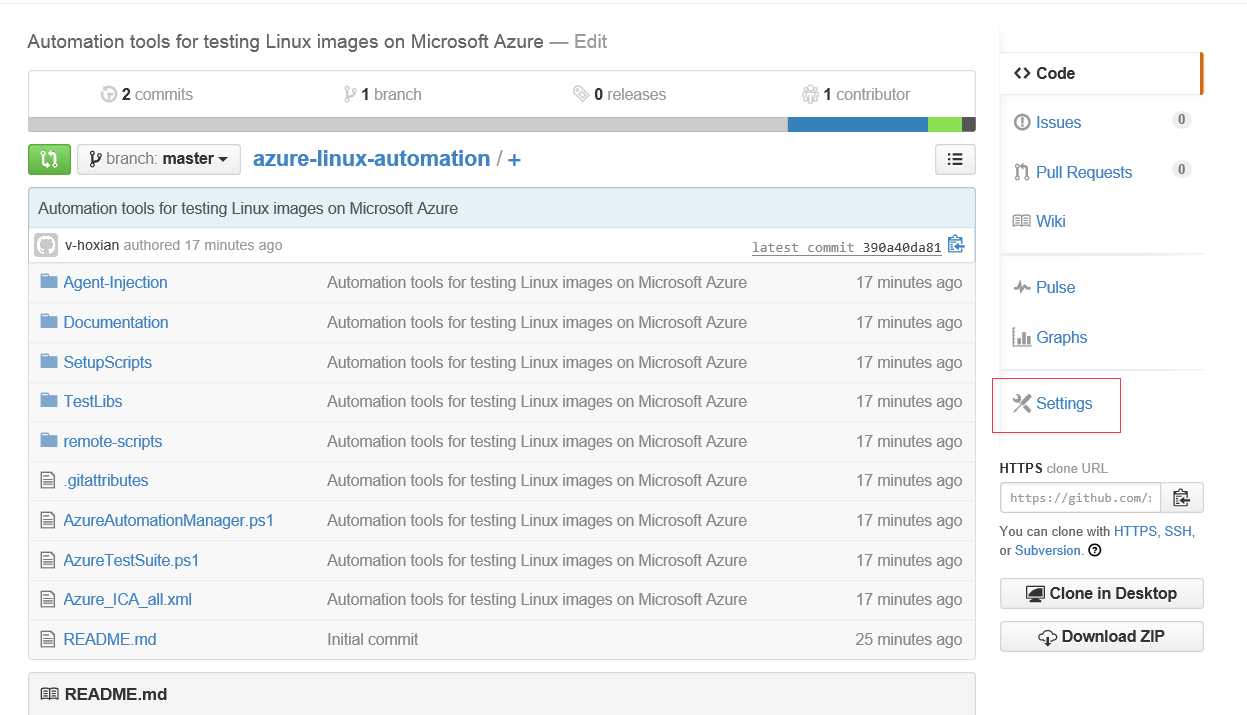Click the Download ZIP button

point(1101,636)
